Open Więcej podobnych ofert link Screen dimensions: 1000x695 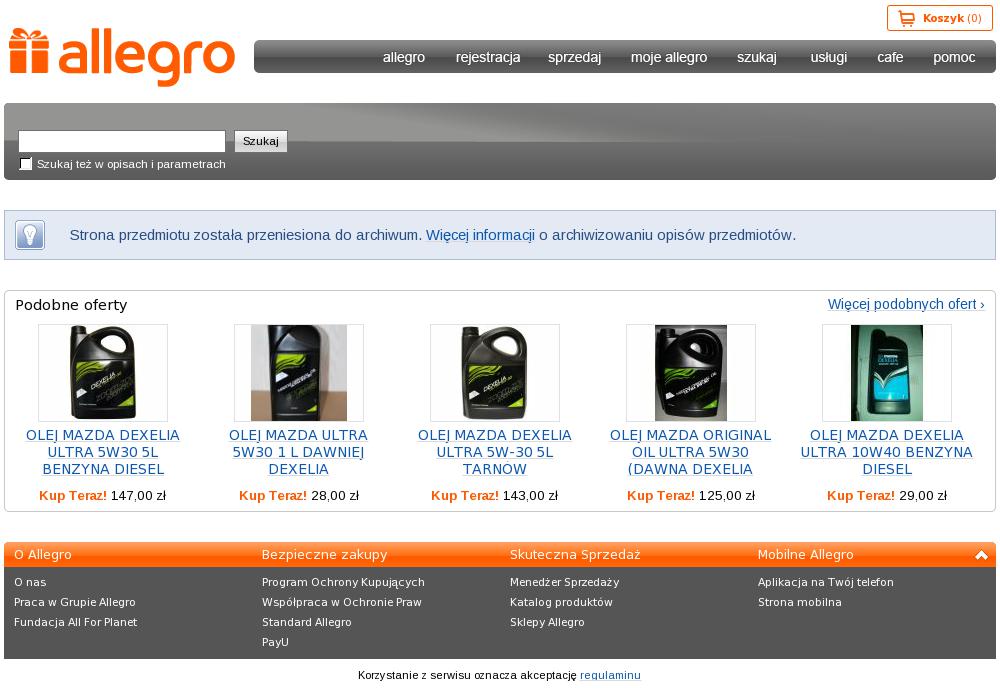click(906, 304)
